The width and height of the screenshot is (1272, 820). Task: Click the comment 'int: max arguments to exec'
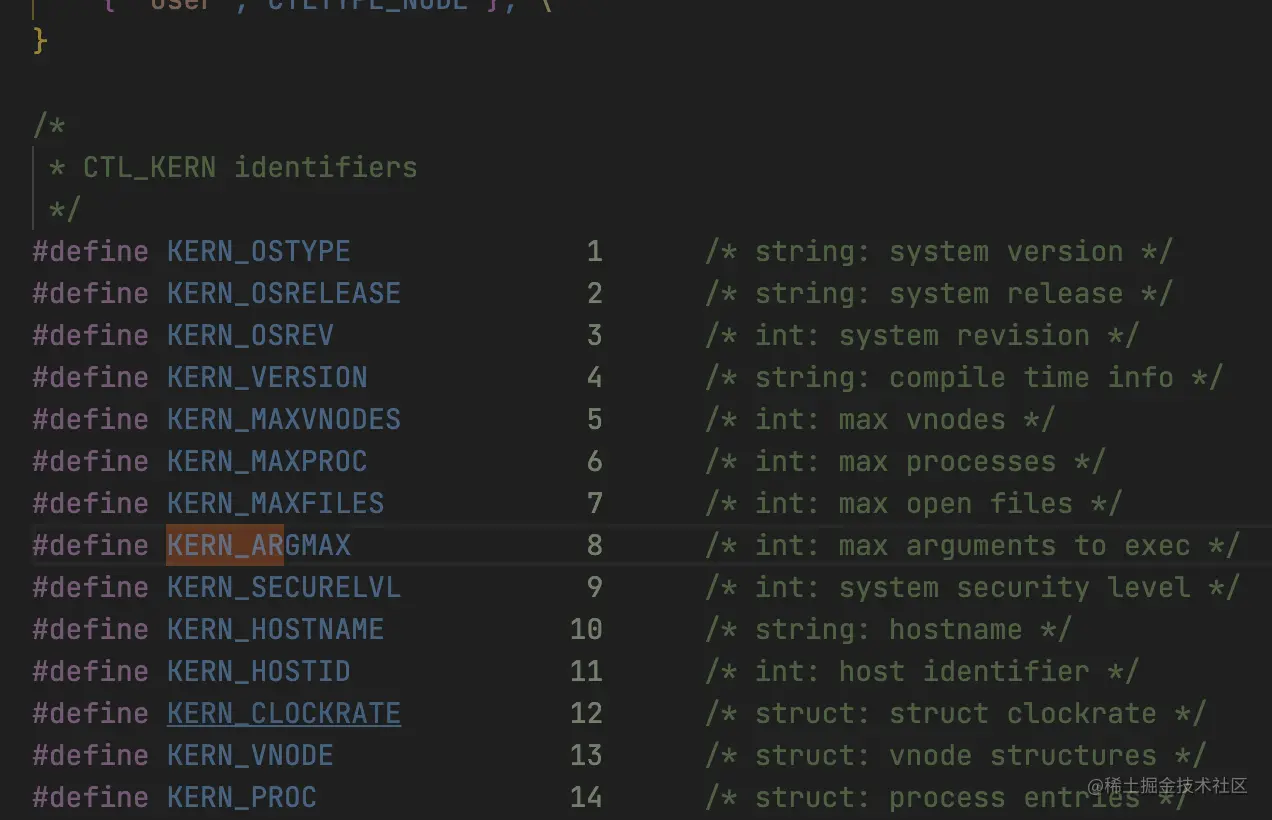972,545
